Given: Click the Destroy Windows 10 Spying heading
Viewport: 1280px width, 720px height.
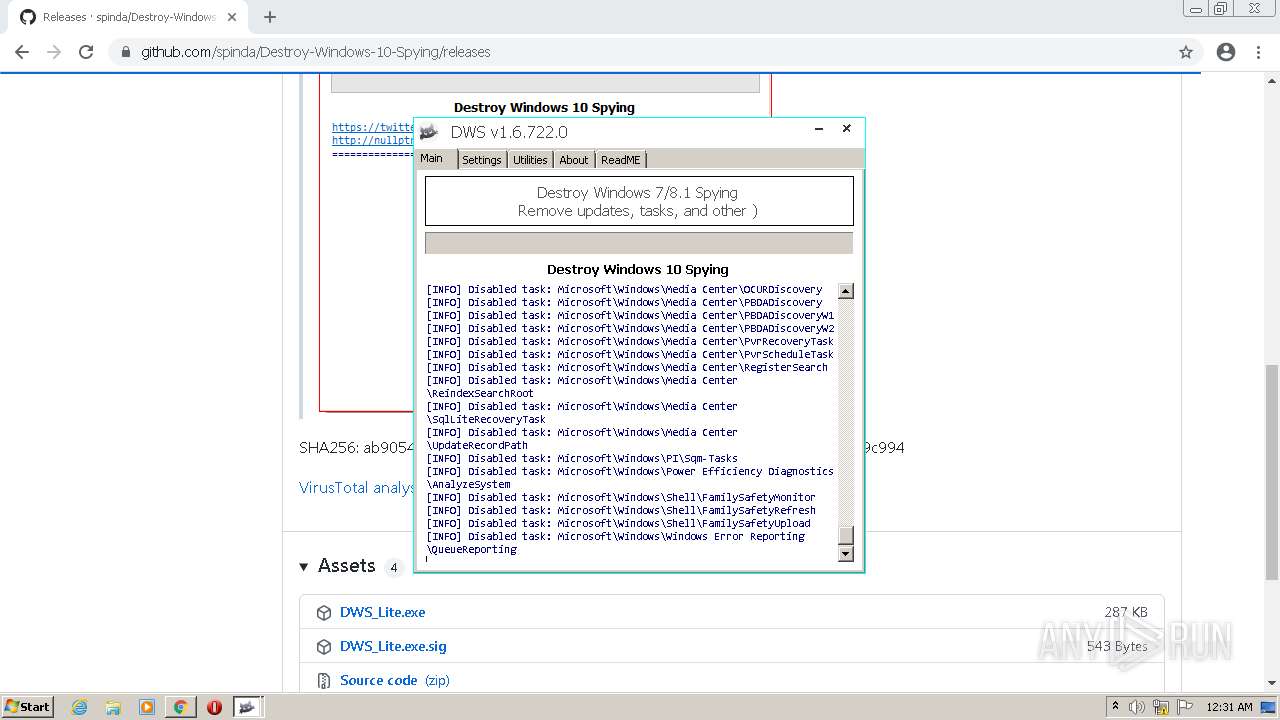Looking at the screenshot, I should click(638, 269).
